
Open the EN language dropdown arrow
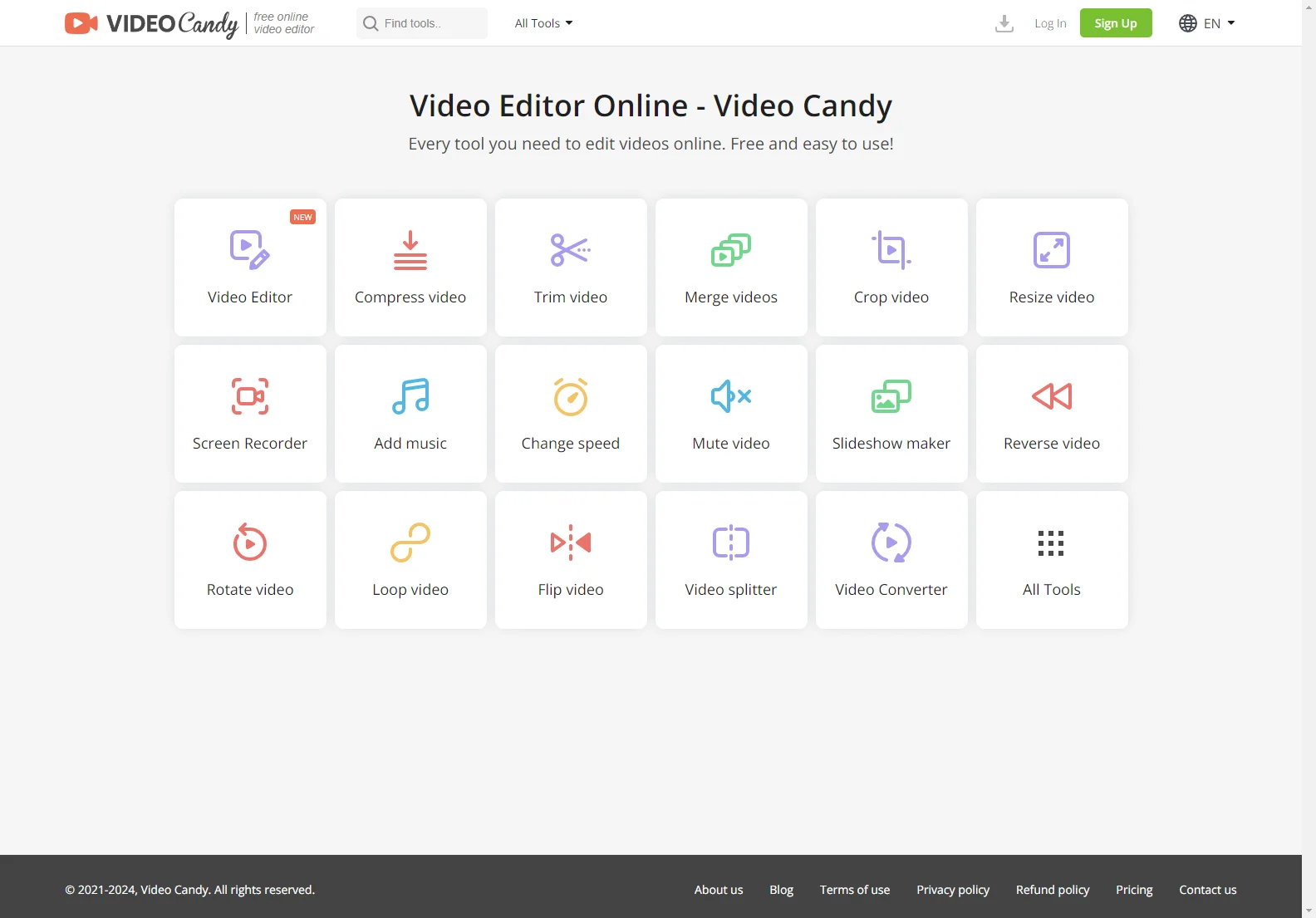pyautogui.click(x=1231, y=23)
